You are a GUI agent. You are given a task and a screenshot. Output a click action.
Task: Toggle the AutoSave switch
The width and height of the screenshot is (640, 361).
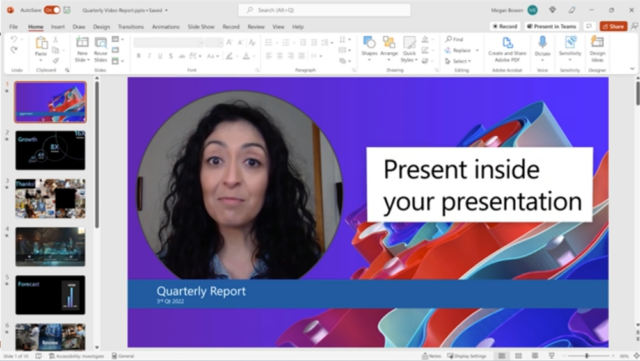coord(52,10)
